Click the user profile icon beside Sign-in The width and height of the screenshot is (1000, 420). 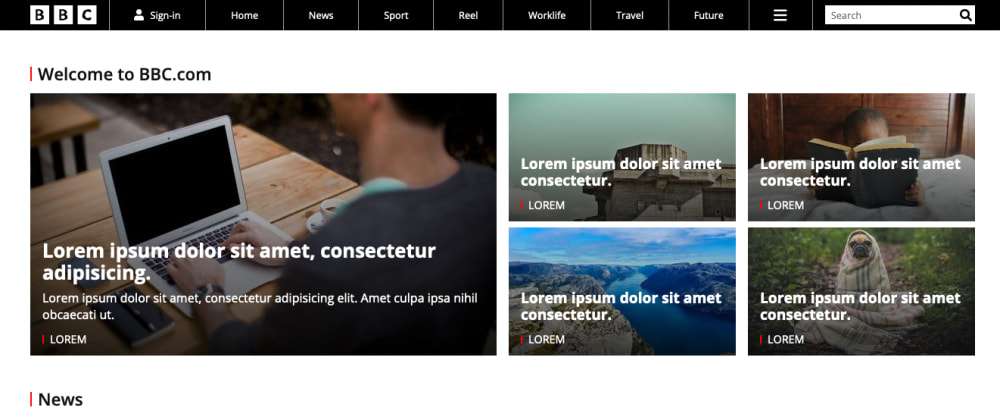point(139,15)
